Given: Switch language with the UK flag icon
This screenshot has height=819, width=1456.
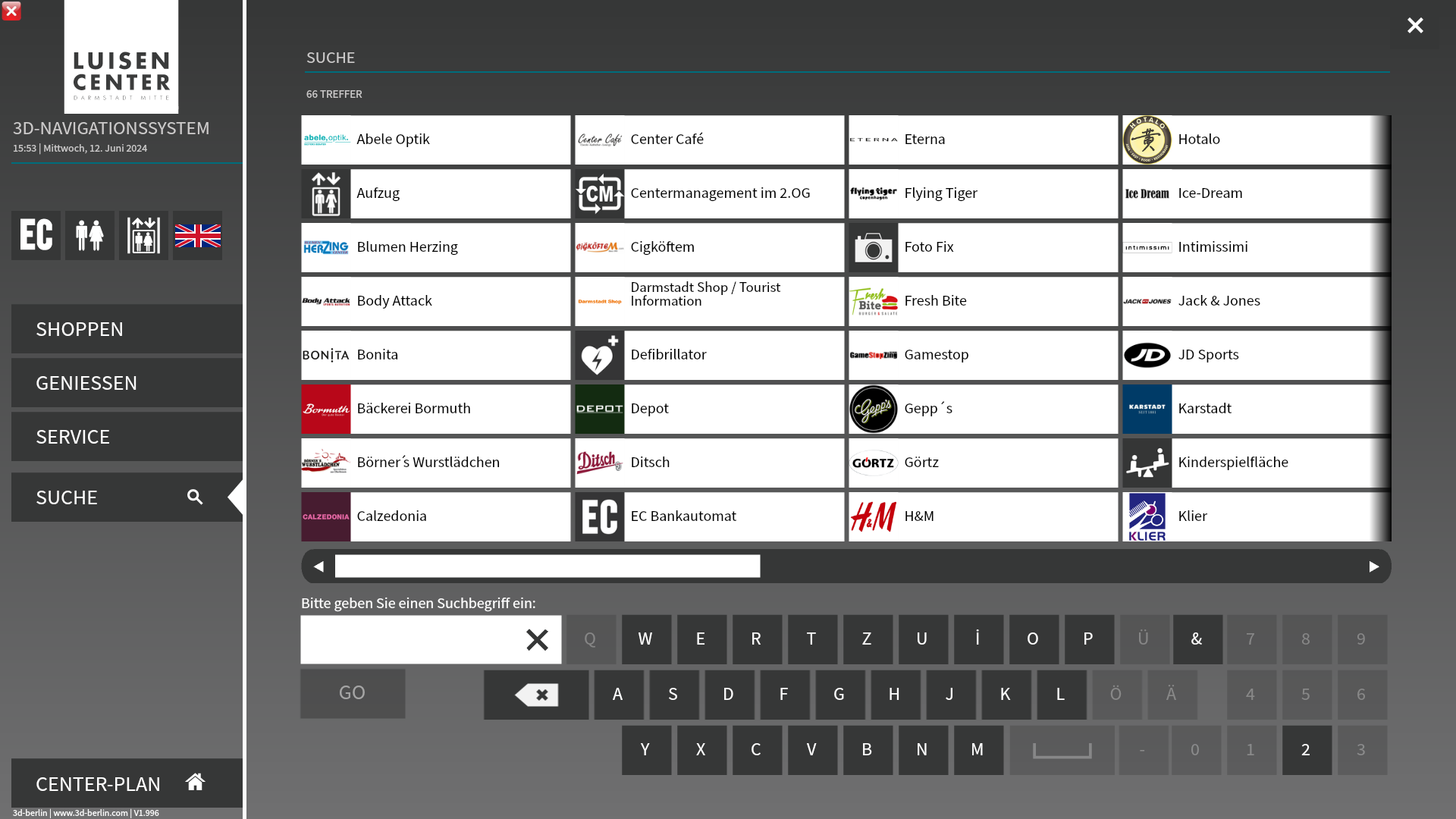Looking at the screenshot, I should (197, 235).
